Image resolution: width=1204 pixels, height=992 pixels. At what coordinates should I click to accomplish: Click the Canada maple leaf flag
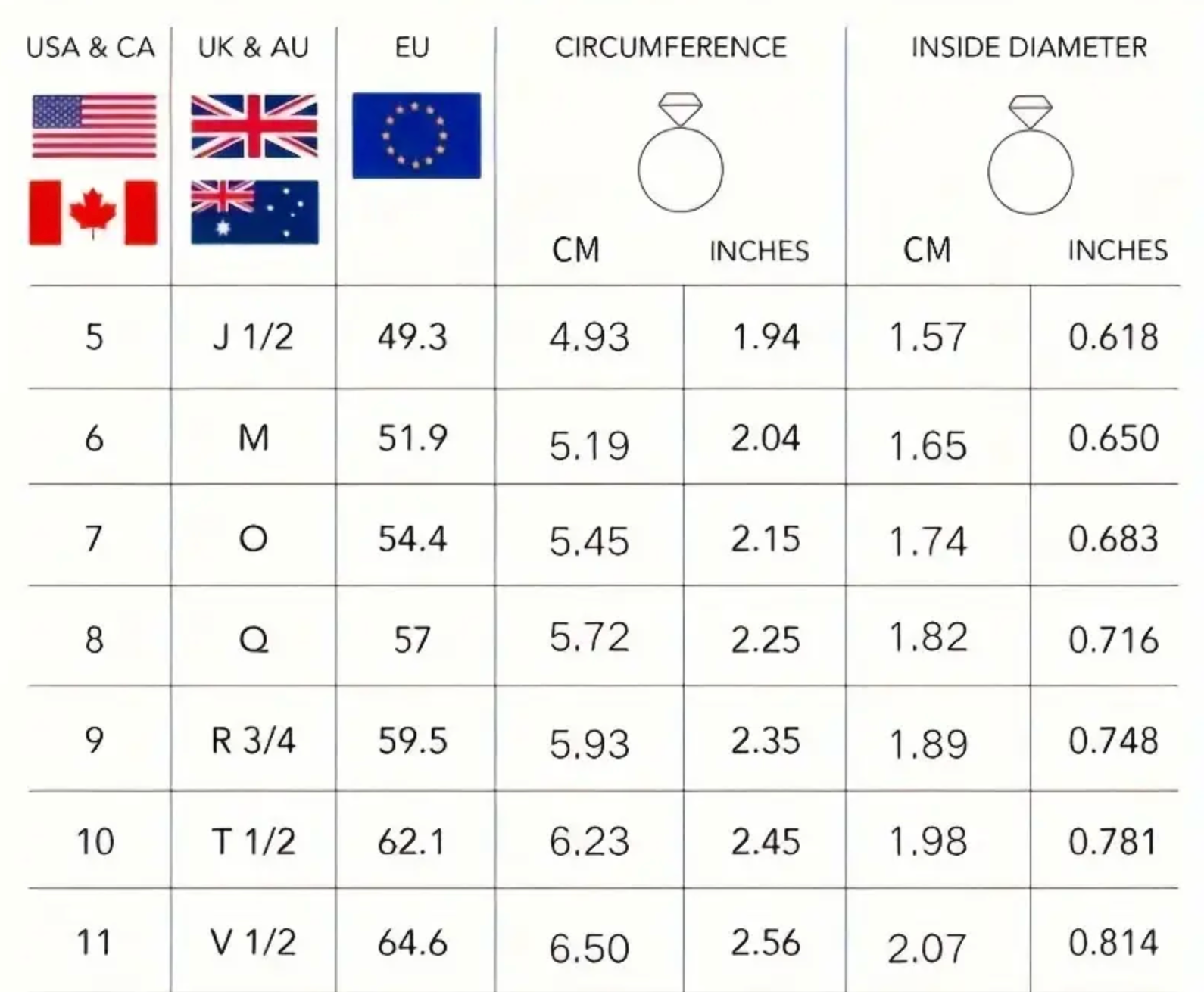click(93, 213)
